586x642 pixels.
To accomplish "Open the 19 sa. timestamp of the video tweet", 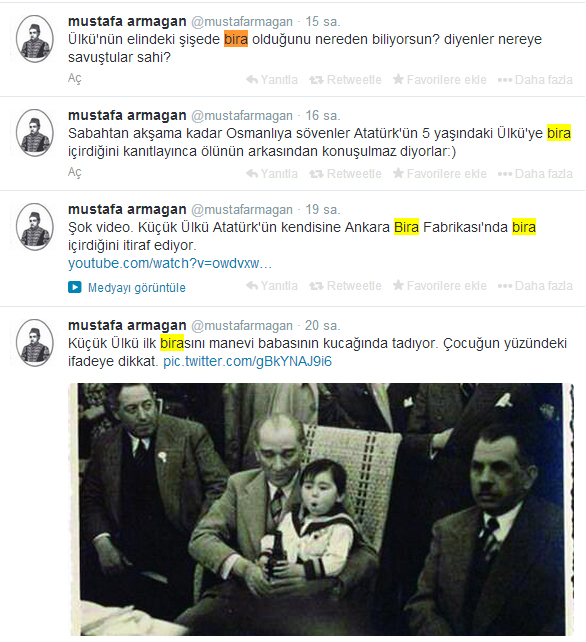I will [x=323, y=210].
